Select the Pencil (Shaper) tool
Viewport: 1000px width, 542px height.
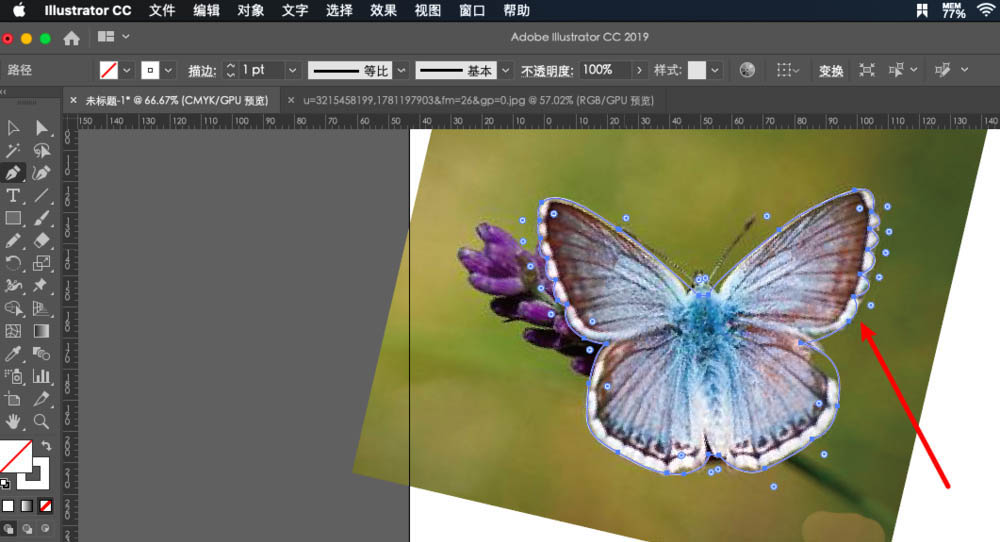tap(13, 240)
